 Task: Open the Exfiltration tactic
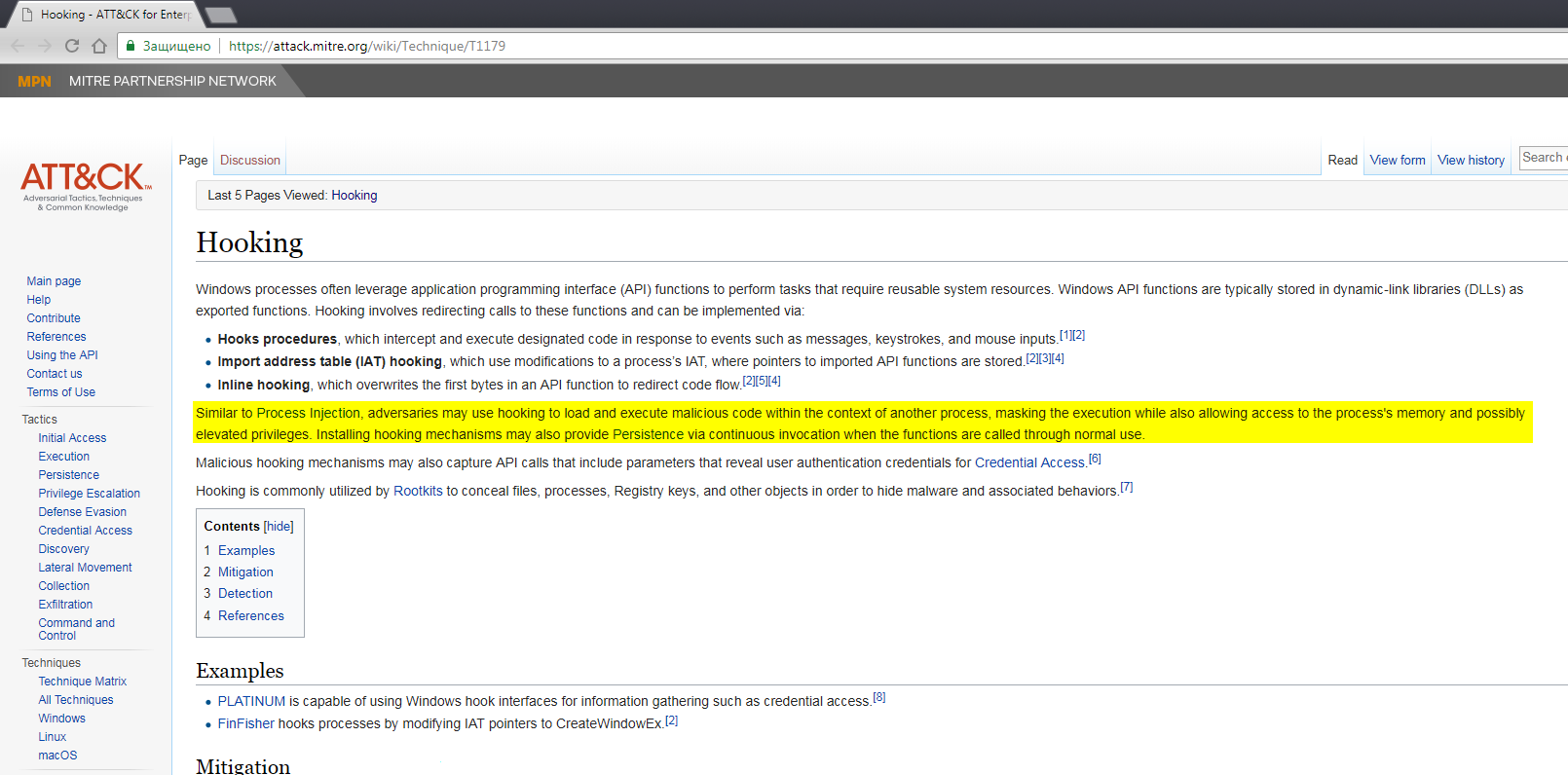click(x=66, y=605)
